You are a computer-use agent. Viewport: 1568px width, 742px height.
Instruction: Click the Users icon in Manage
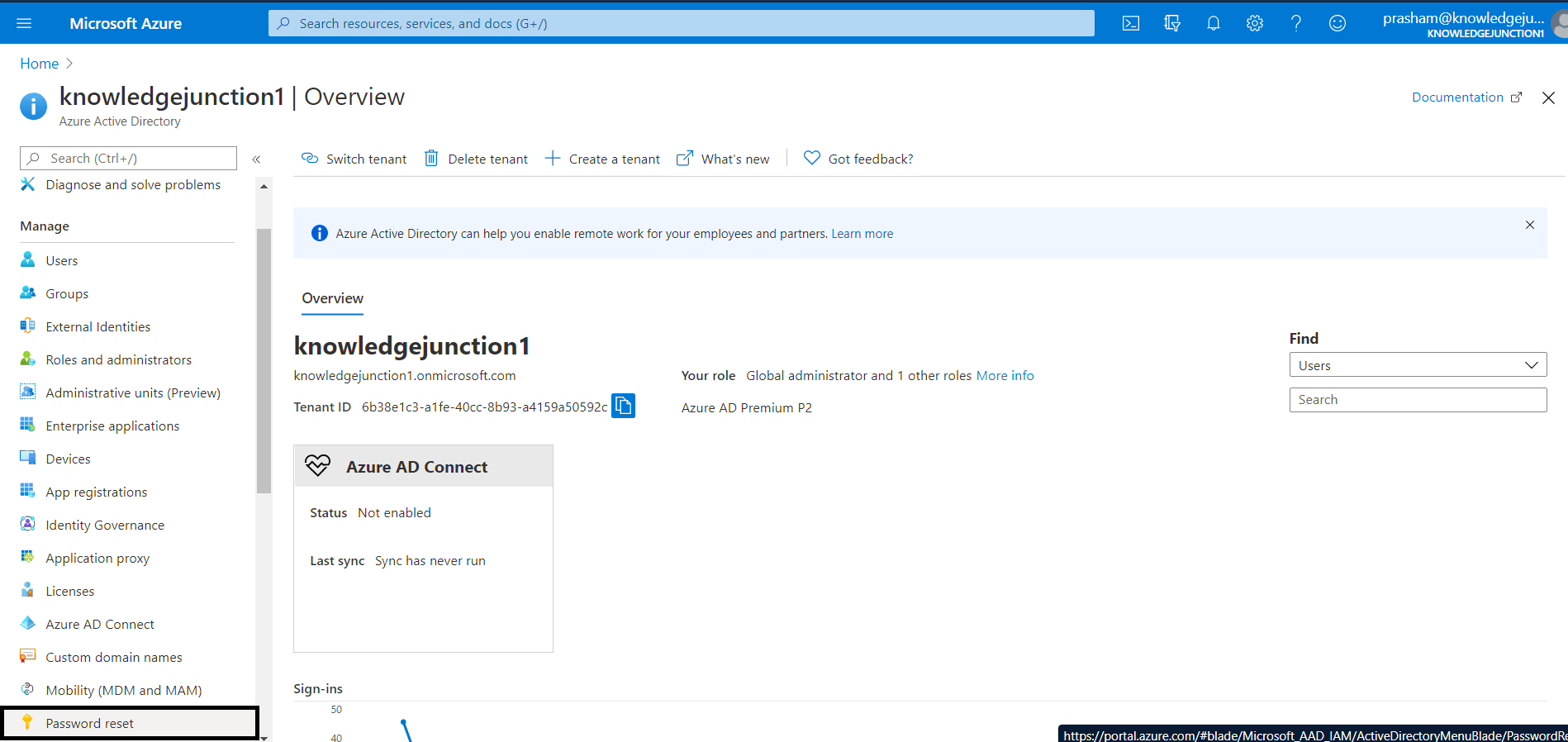(x=28, y=259)
